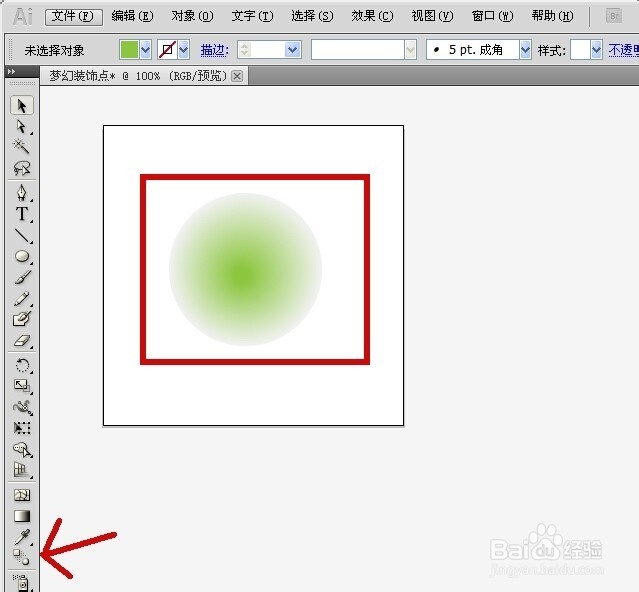Select the Symbol Sprayer tool
The image size is (639, 592).
point(22,583)
